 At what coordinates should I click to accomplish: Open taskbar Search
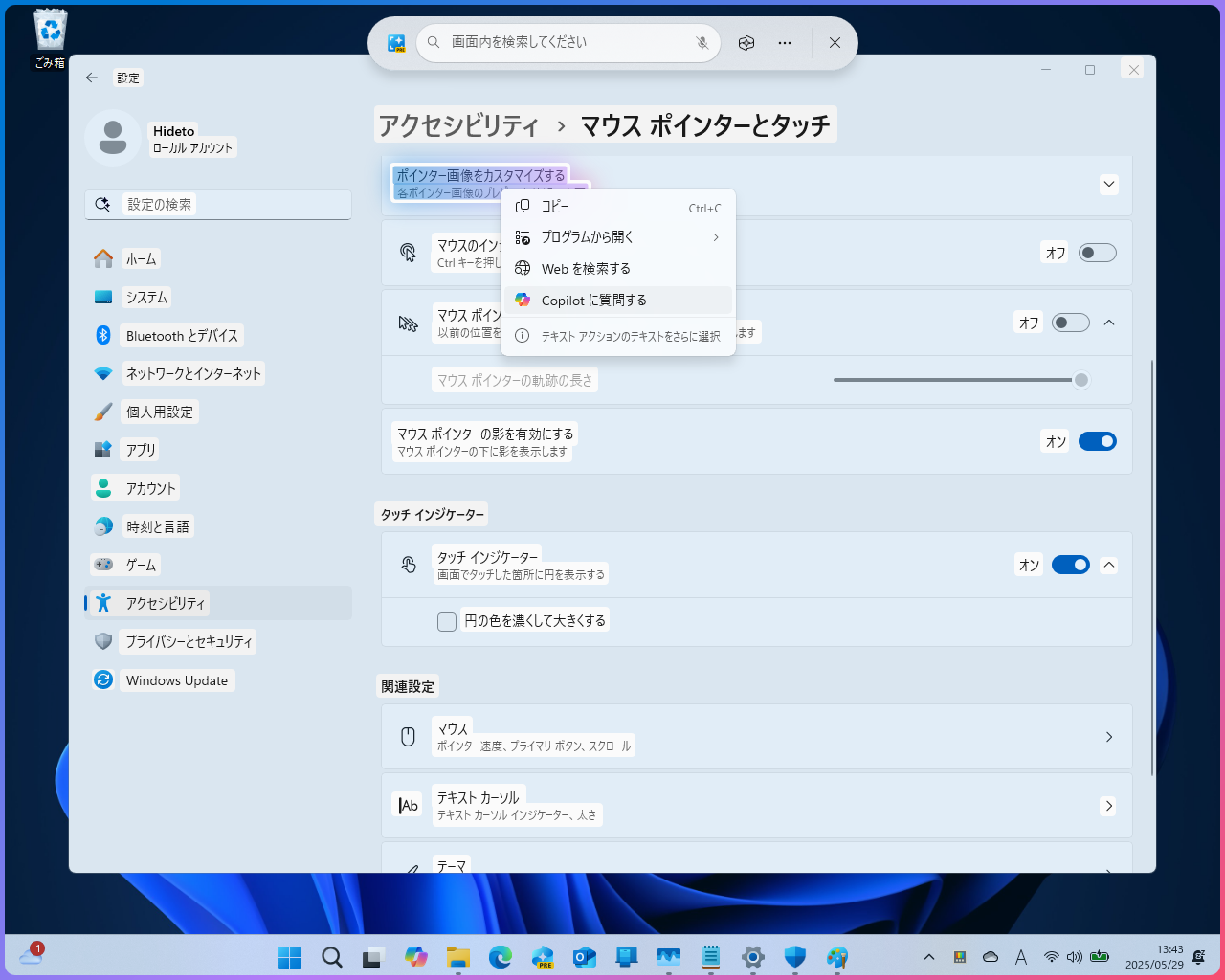pos(331,957)
